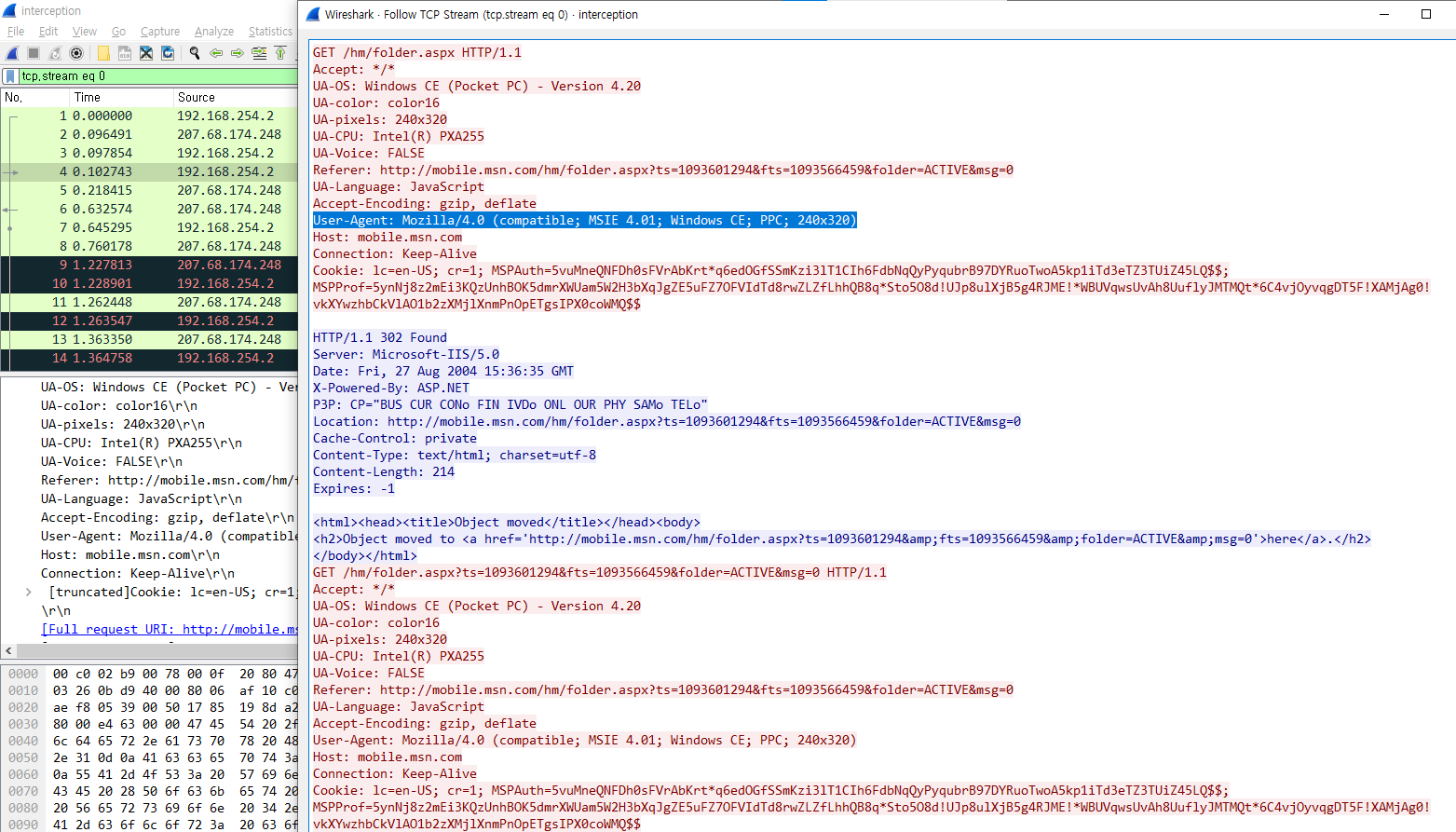1456x832 pixels.
Task: Select packet 13 at time 1.363350
Action: click(x=149, y=339)
